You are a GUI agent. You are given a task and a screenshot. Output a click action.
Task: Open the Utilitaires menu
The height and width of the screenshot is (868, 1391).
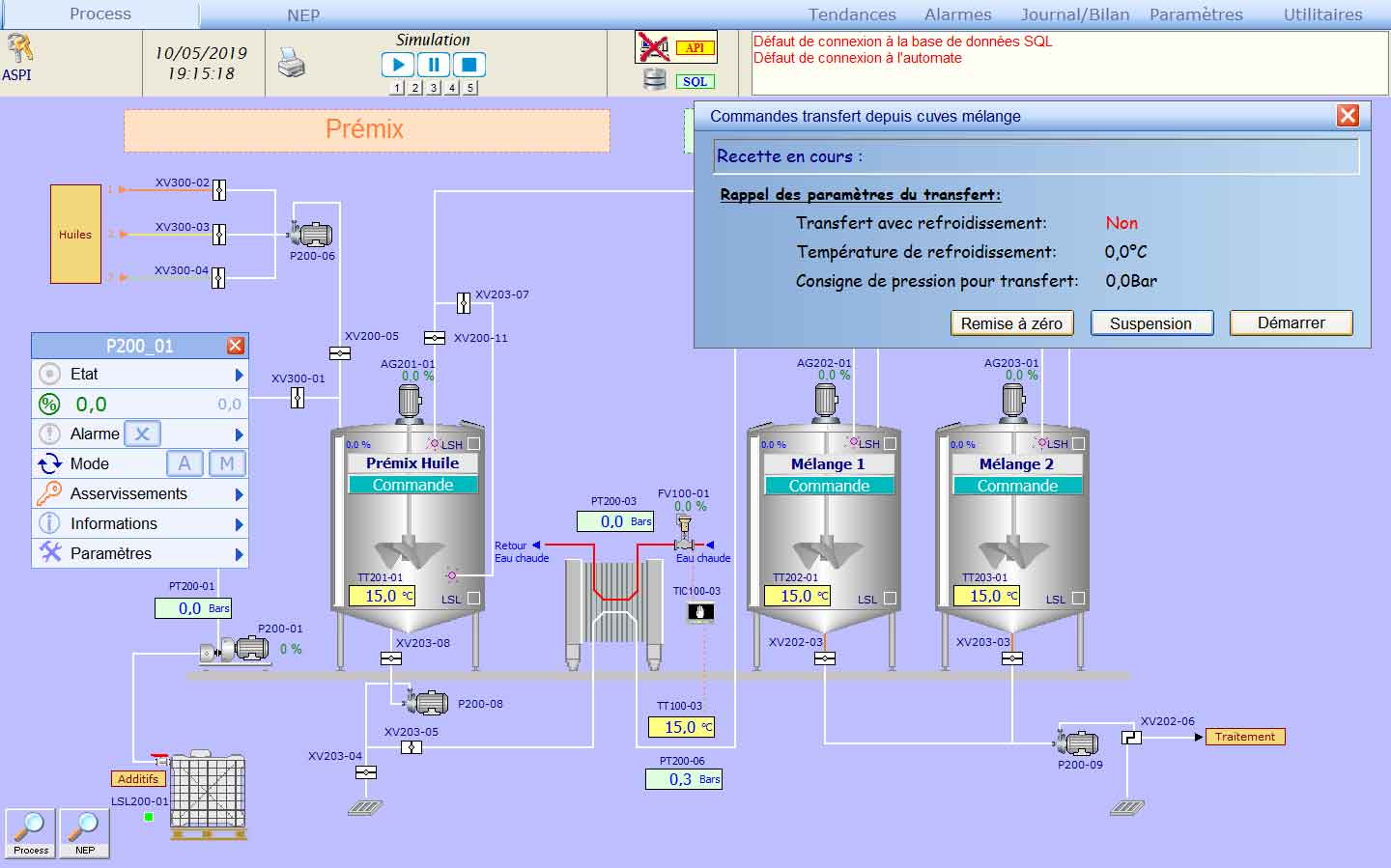1322,14
